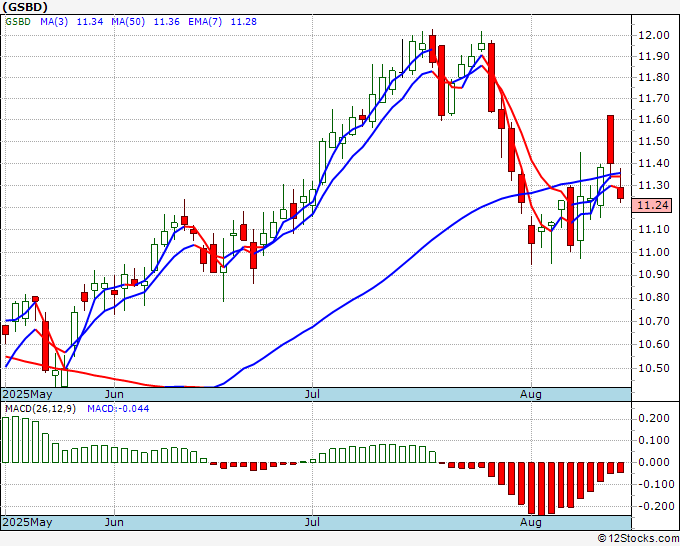Open the 12Stocks.com copyright link
Image resolution: width=680 pixels, height=546 pixels.
coord(638,539)
